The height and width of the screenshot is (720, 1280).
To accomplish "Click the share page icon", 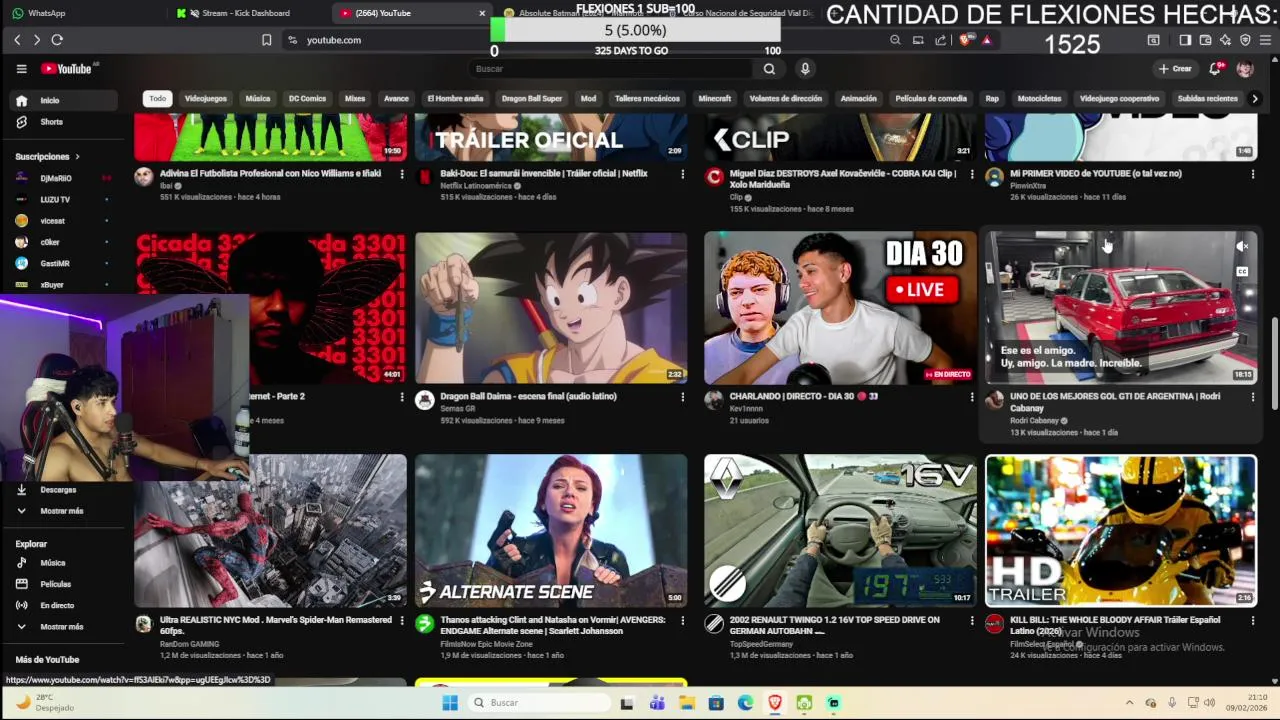I will click(941, 40).
